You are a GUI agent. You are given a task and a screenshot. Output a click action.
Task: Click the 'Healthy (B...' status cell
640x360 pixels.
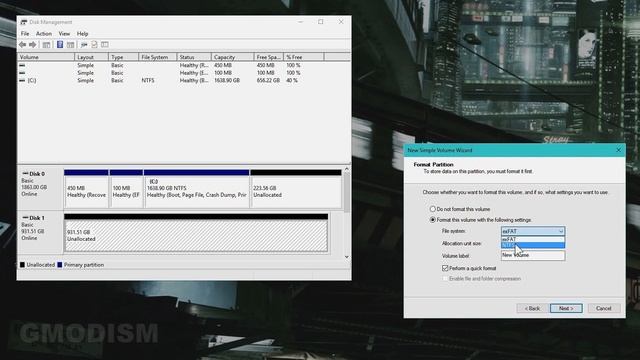194,80
